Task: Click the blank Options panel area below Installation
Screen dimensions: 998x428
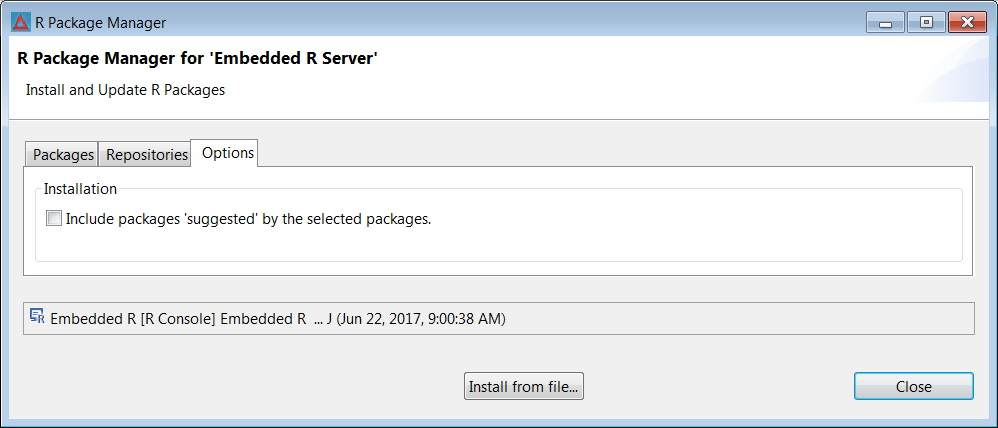Action: 498,268
